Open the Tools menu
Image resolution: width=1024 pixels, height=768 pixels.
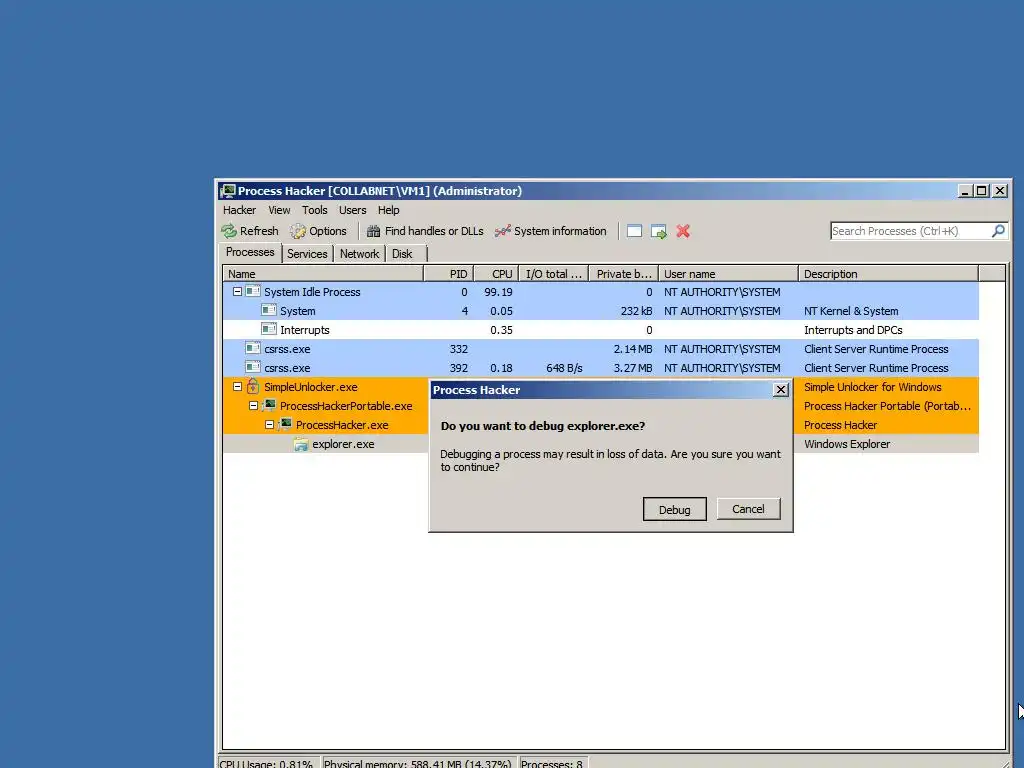click(x=314, y=210)
